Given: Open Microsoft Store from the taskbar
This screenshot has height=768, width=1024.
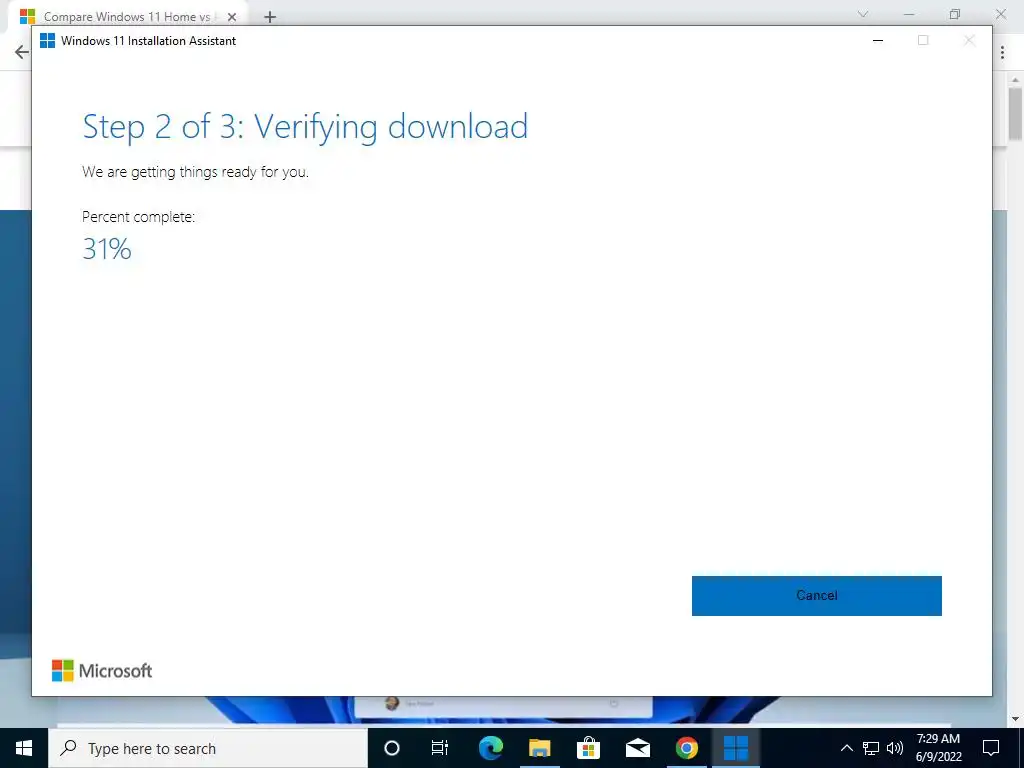Looking at the screenshot, I should click(x=588, y=748).
